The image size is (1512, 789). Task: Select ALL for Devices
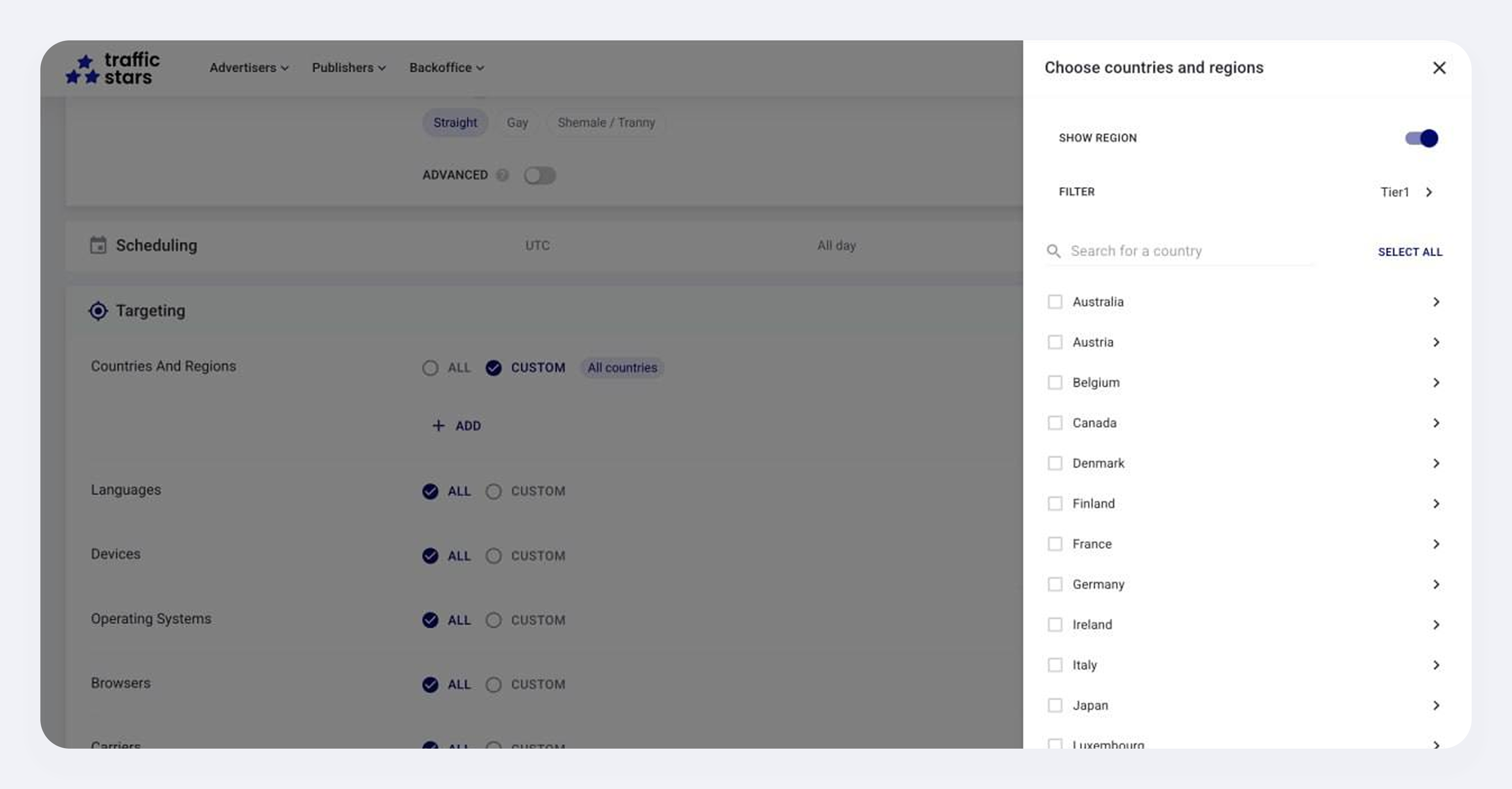446,556
